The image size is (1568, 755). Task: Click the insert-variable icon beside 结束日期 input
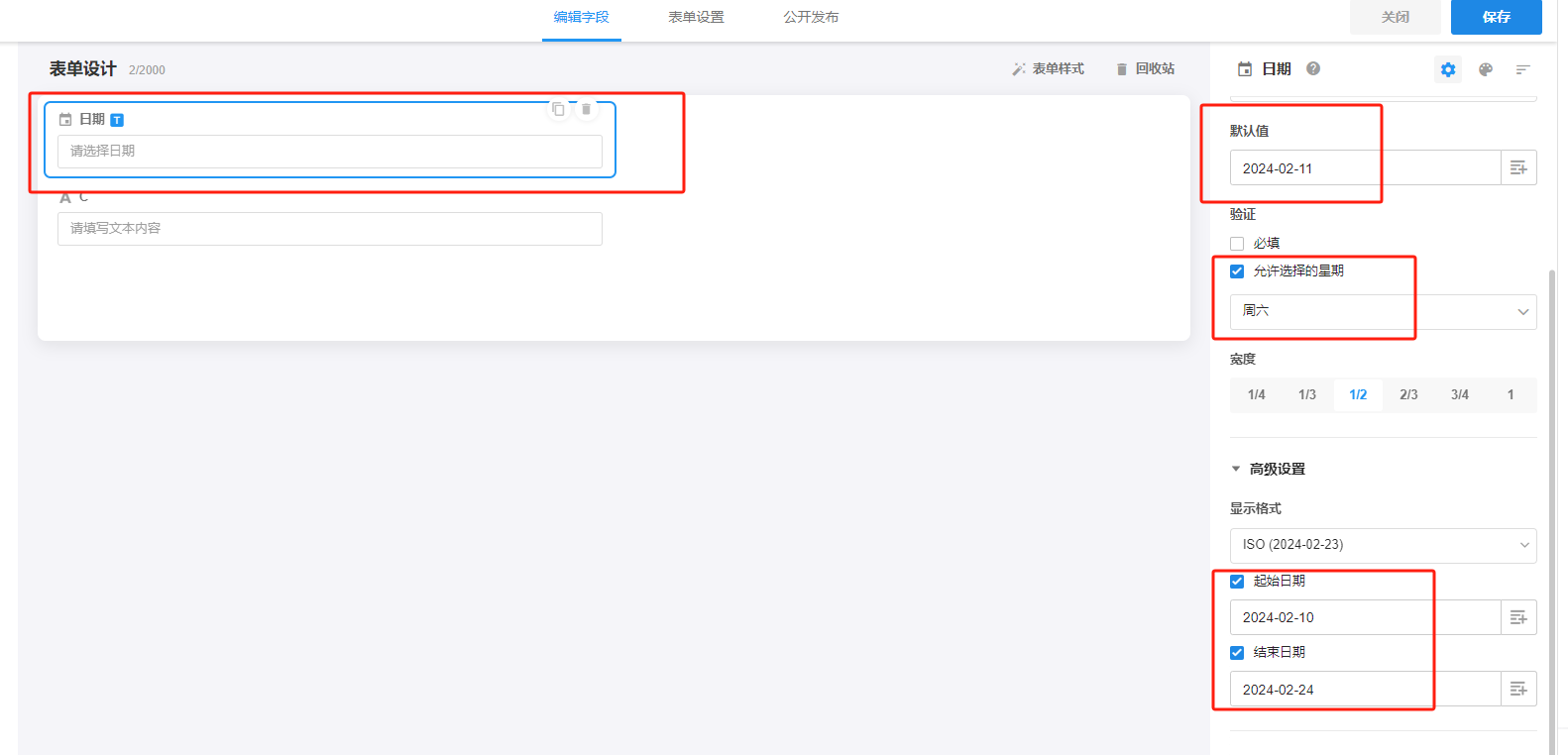tap(1518, 689)
